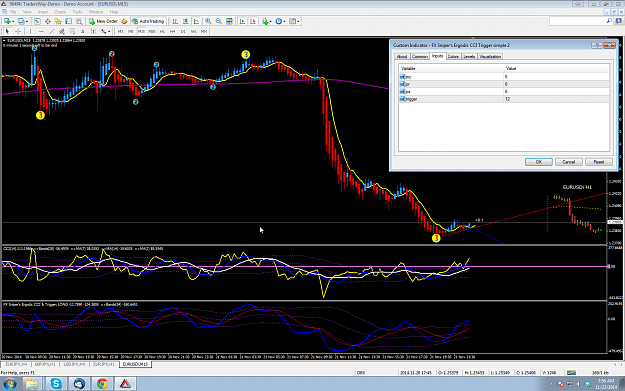Select the horizontal line drawing tool
Viewport: 625px width, 391px height.
pyautogui.click(x=41, y=31)
